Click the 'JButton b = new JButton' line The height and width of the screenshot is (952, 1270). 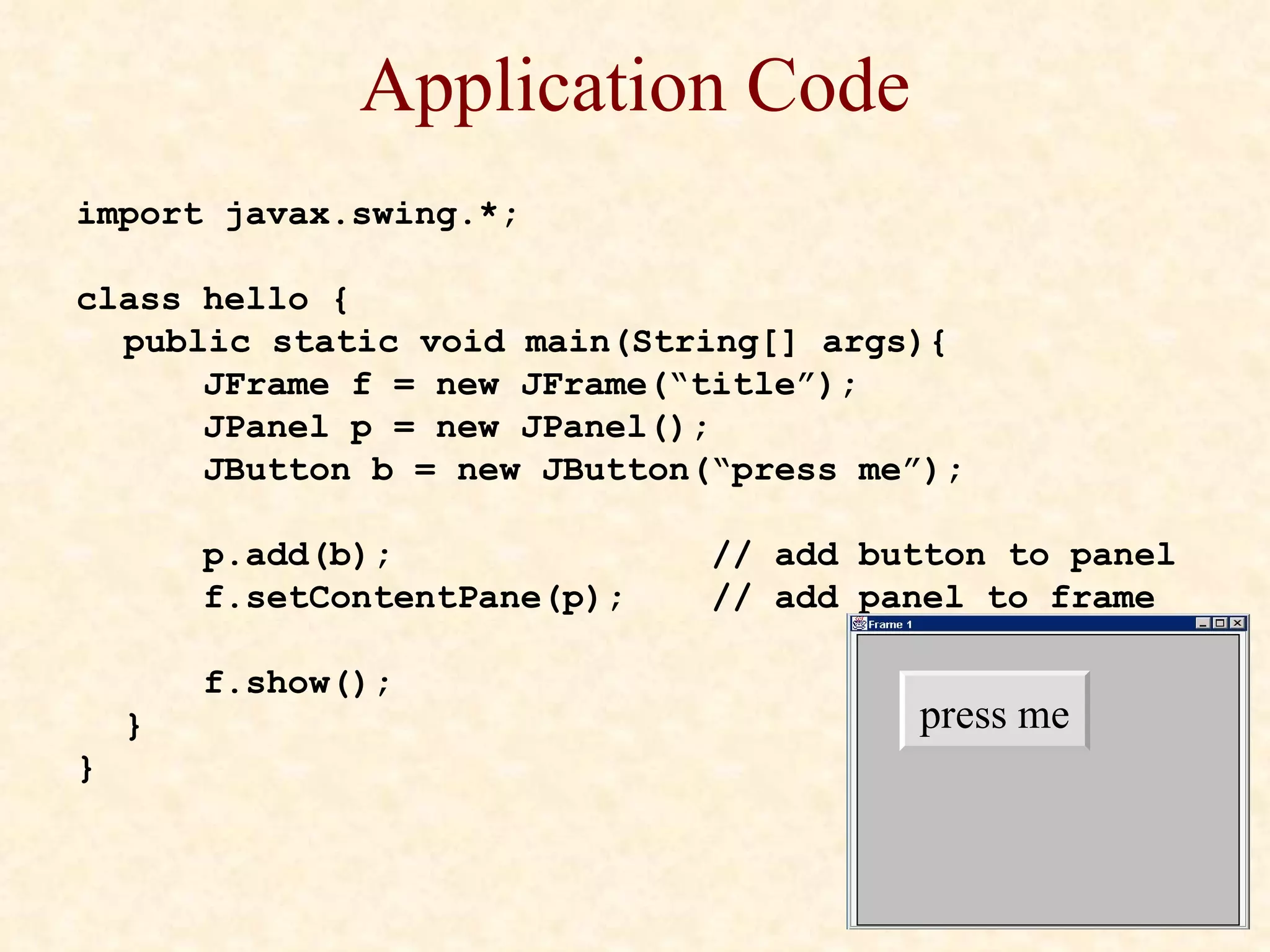(583, 470)
